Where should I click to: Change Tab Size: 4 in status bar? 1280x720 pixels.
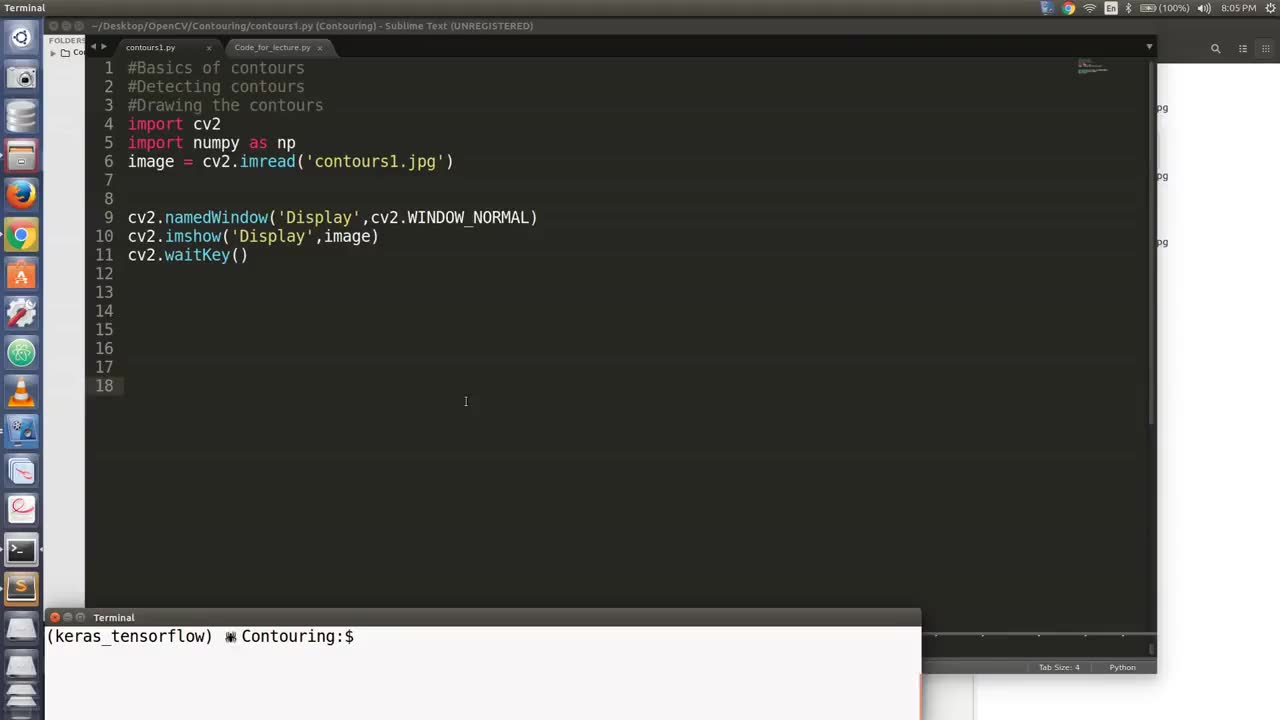[1059, 667]
